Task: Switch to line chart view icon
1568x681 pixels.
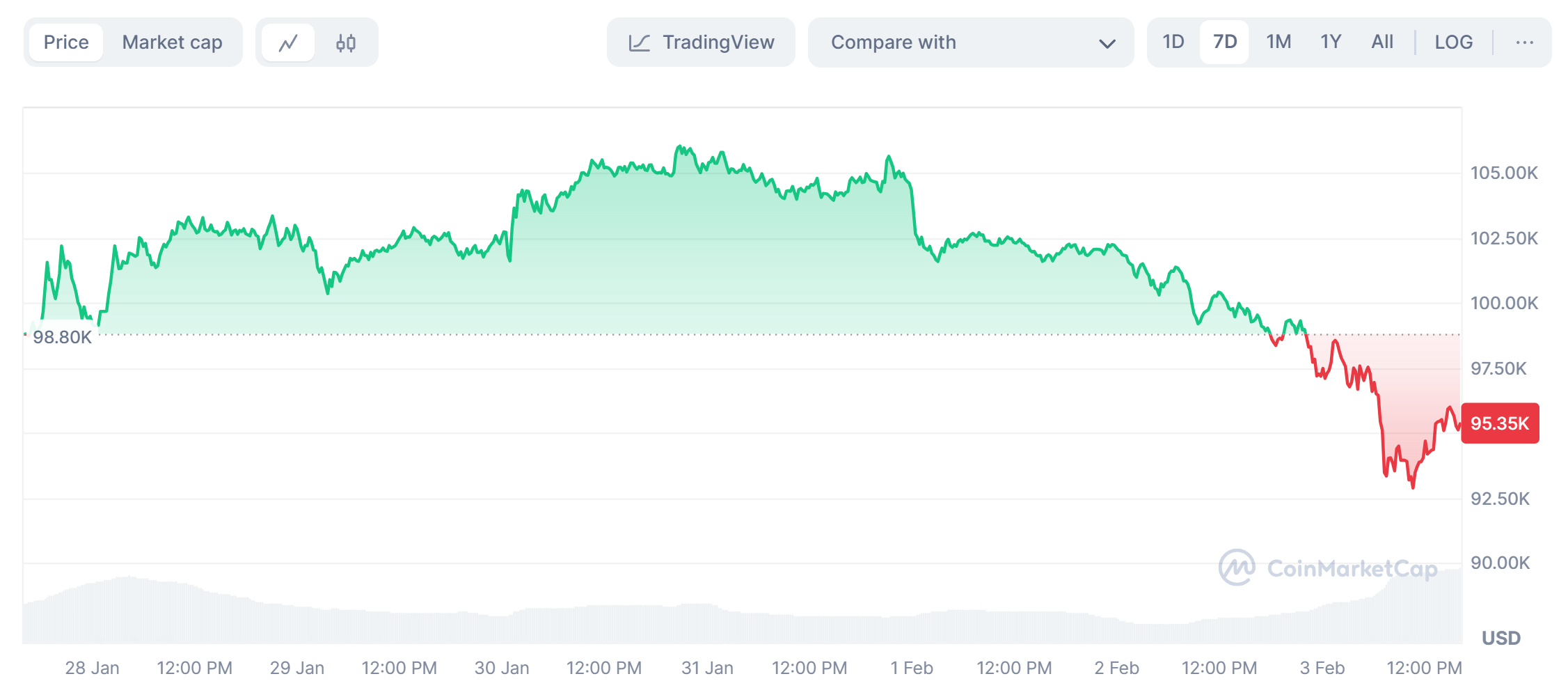Action: [288, 42]
